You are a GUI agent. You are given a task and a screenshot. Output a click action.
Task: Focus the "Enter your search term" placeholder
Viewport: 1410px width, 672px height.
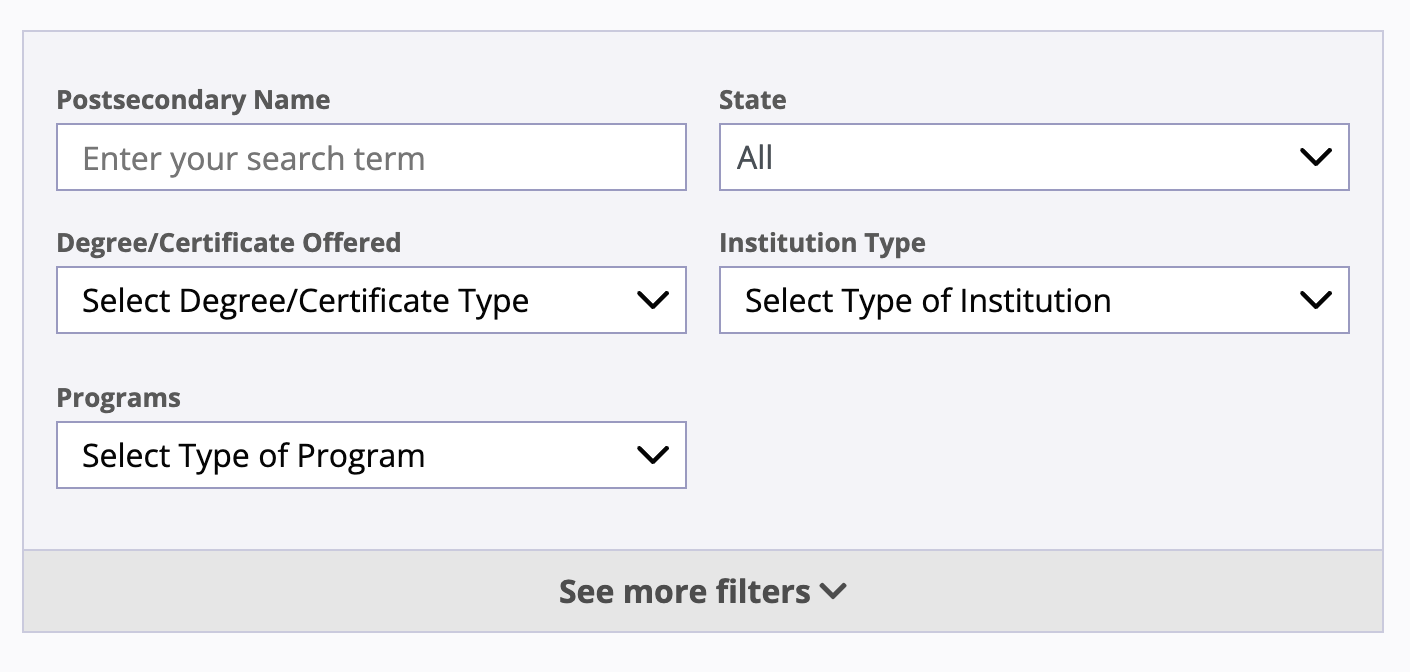[x=253, y=158]
